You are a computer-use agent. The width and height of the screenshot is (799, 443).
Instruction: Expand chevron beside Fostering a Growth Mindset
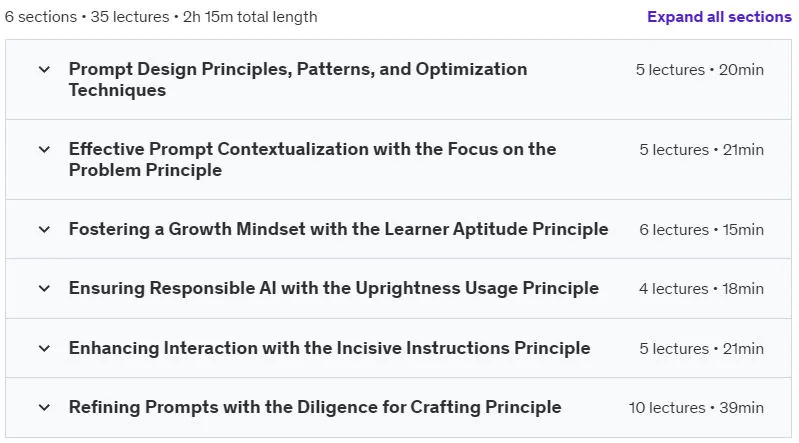pos(44,229)
